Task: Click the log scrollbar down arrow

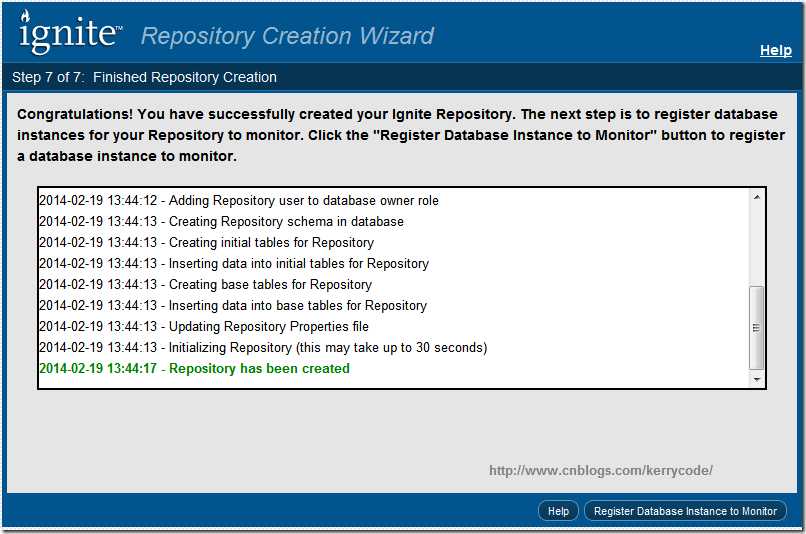Action: pos(756,379)
